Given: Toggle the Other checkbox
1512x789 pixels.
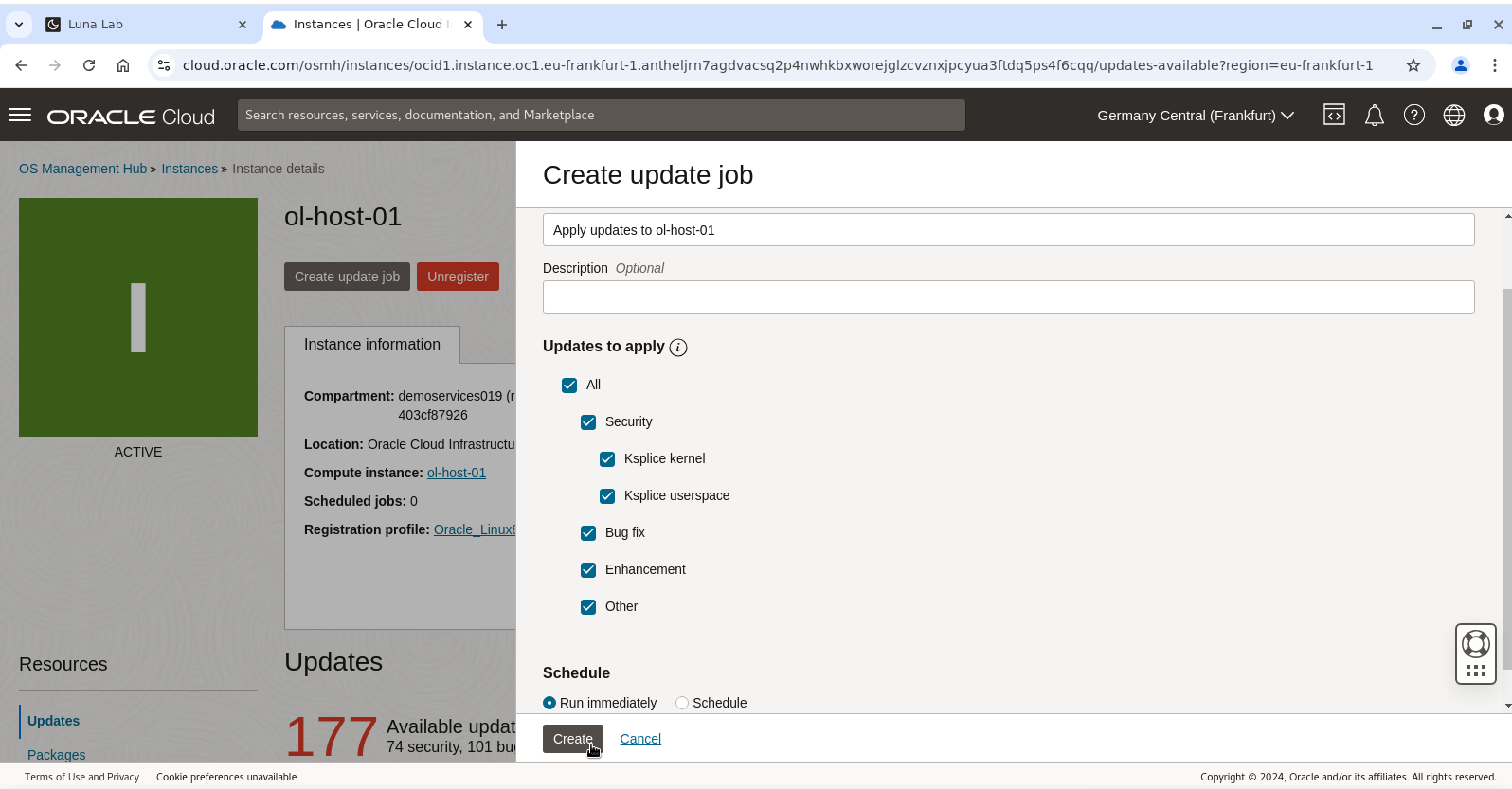Looking at the screenshot, I should [588, 607].
